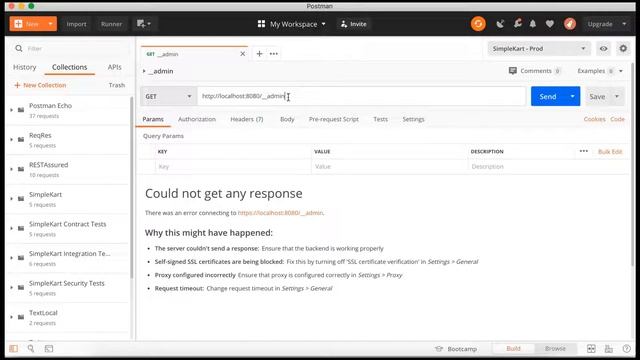Open the Authorization tab
Viewport: 640px width, 360px height.
click(197, 119)
